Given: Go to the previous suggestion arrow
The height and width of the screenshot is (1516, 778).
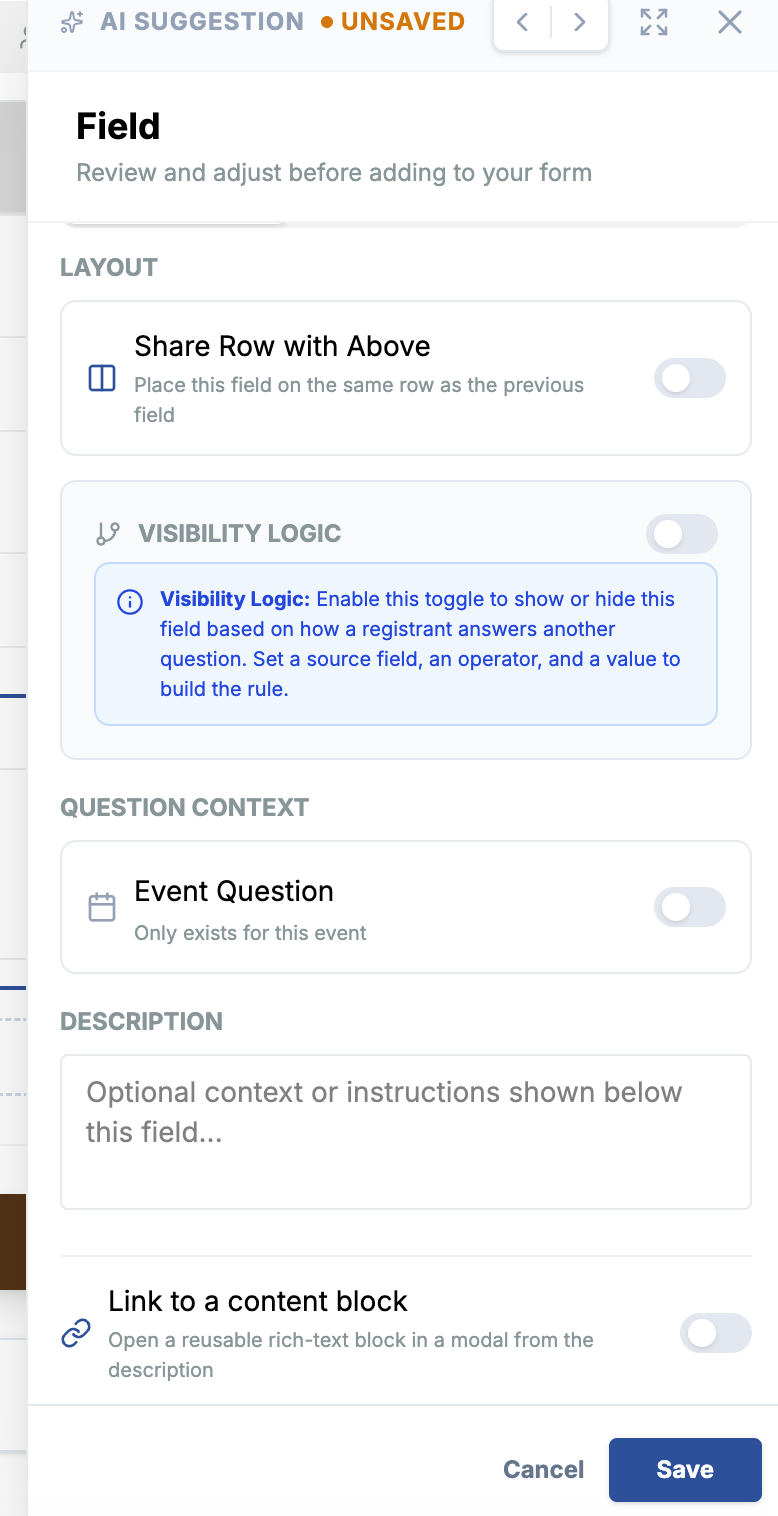Looking at the screenshot, I should click(x=522, y=22).
